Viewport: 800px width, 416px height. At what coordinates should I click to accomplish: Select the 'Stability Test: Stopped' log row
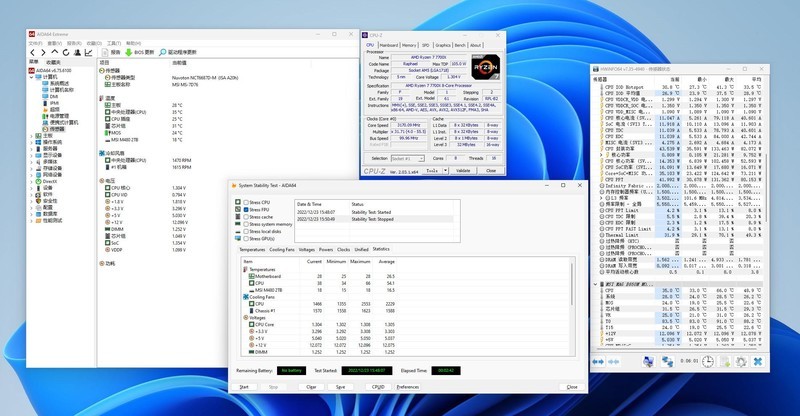pyautogui.click(x=374, y=219)
